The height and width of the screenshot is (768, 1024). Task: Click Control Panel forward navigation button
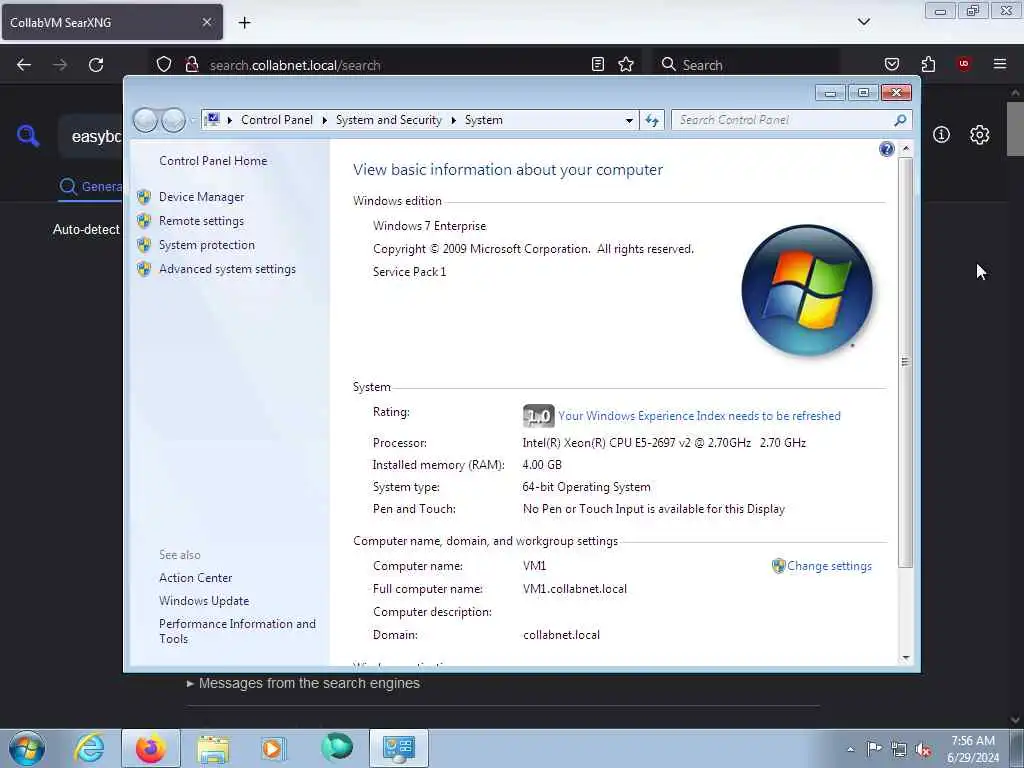[173, 120]
